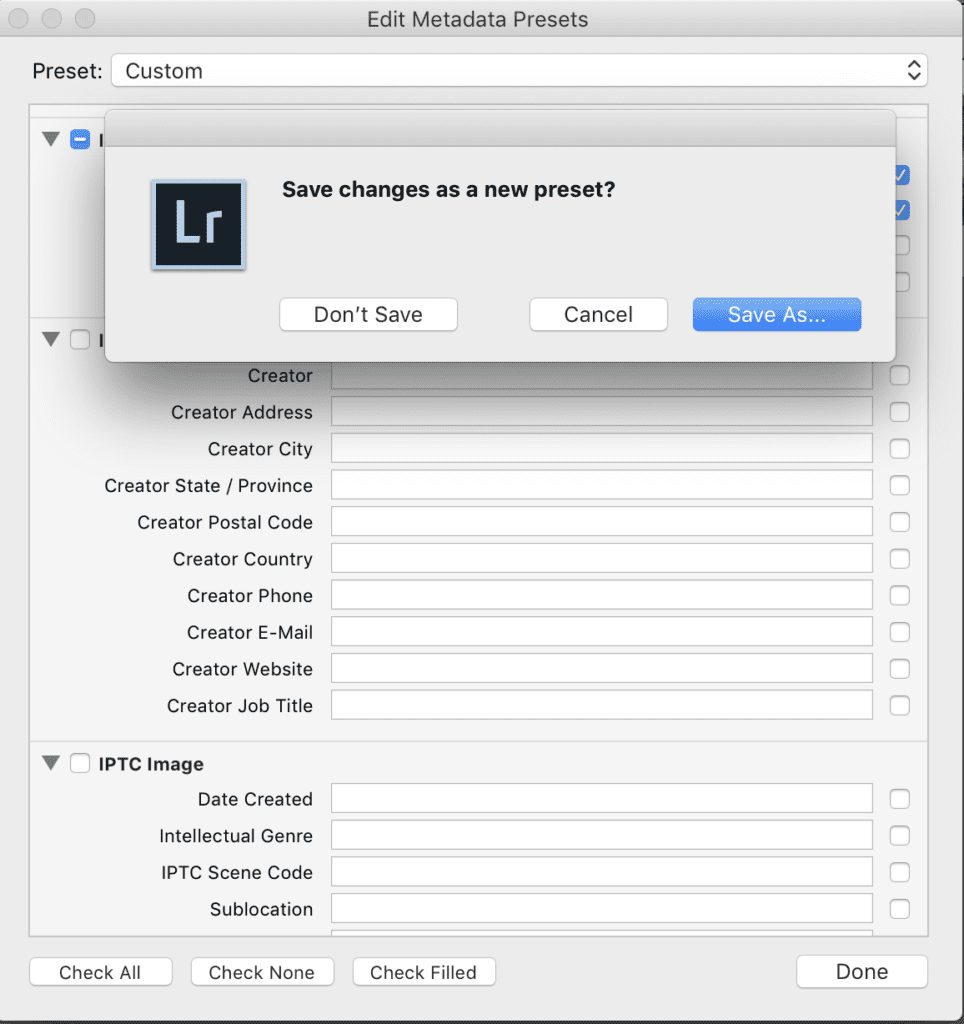Screen dimensions: 964x1024
Task: Click Save As to create new preset
Action: point(776,314)
